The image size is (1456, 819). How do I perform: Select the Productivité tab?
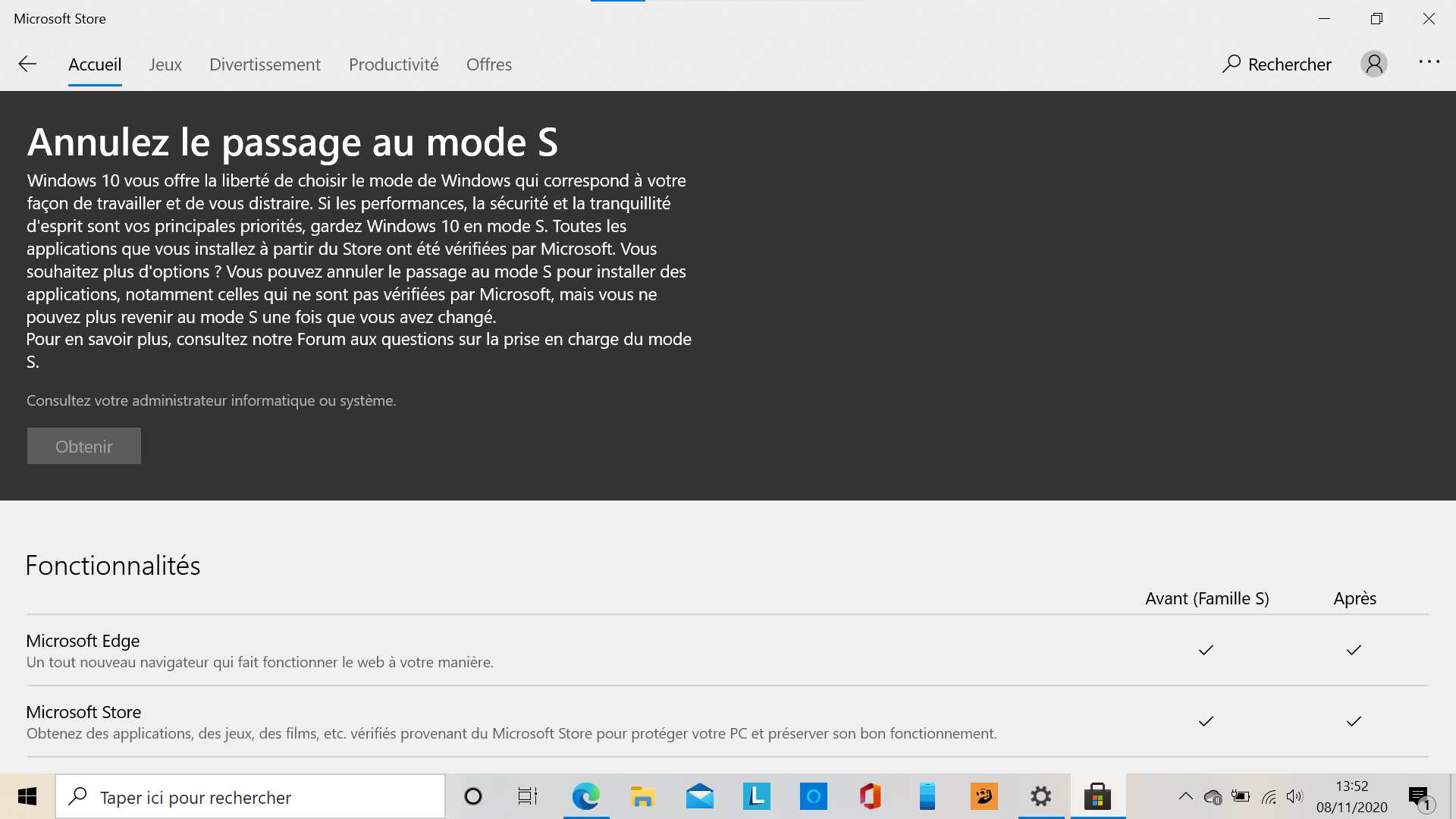pos(394,64)
